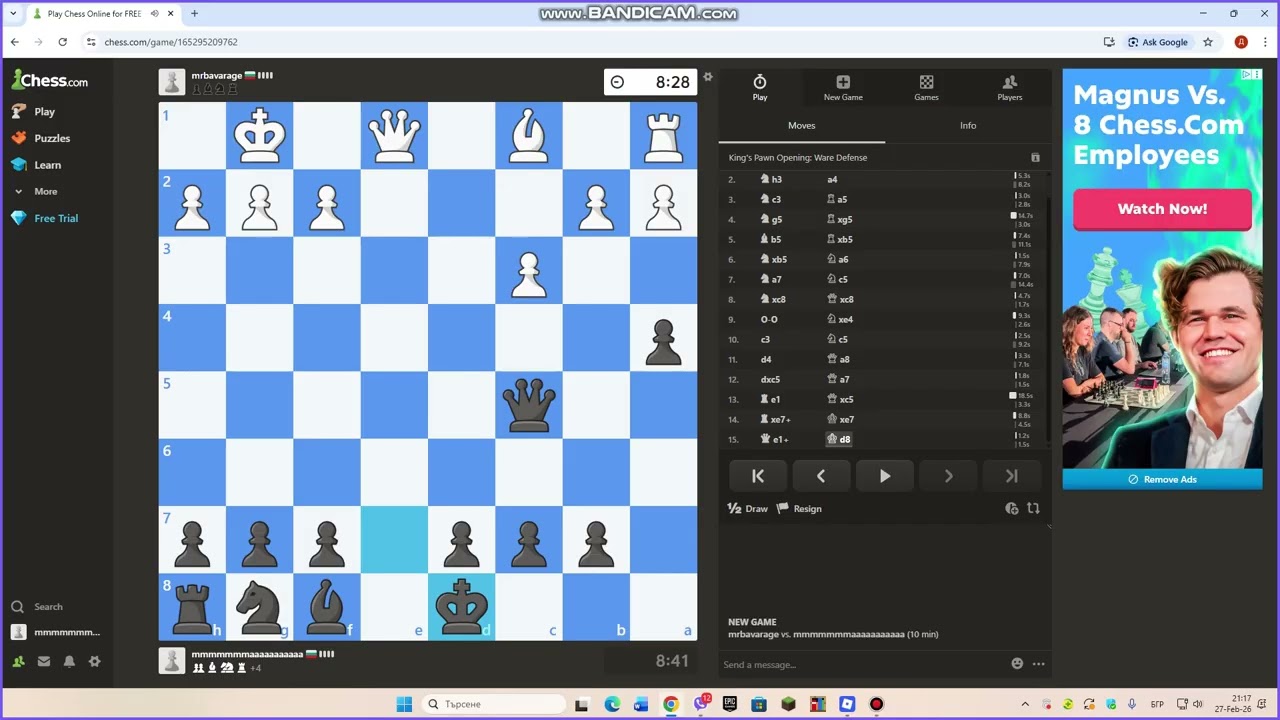The height and width of the screenshot is (720, 1280).
Task: Open the friends icon in sidebar footer
Action: [18, 661]
